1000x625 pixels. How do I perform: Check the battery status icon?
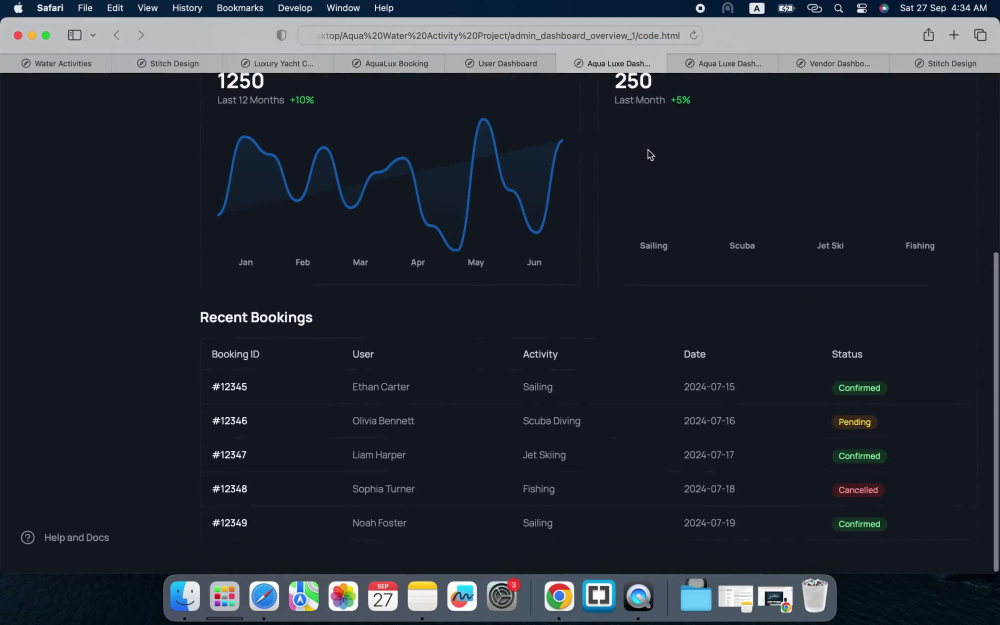coord(786,8)
